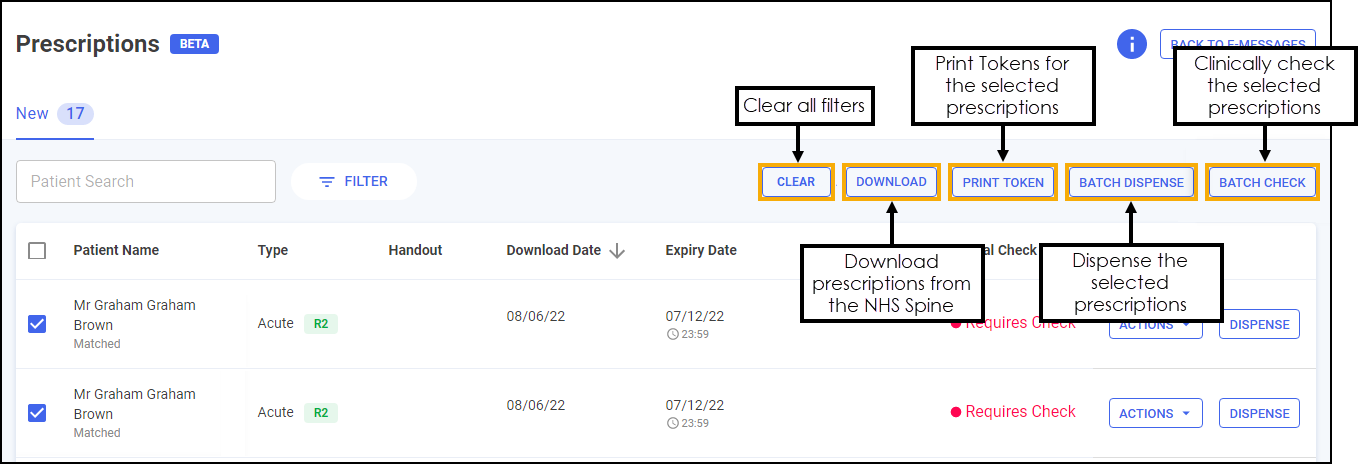Image resolution: width=1360 pixels, height=464 pixels.
Task: Click the Download Date sort arrow
Action: click(x=617, y=251)
